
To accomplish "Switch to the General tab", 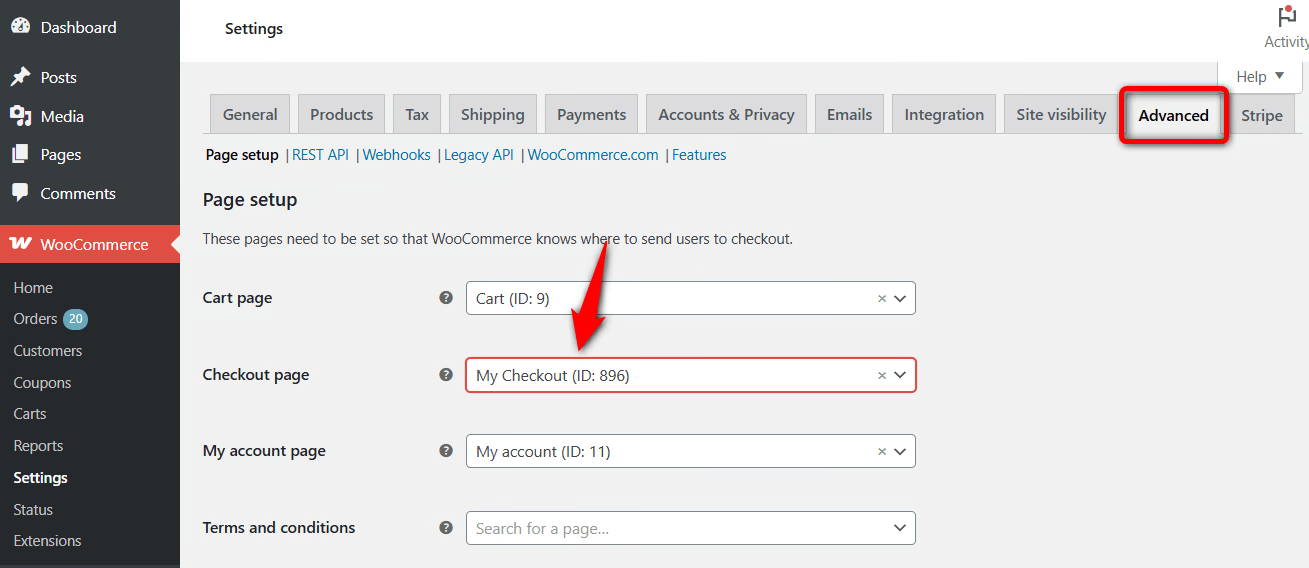I will (x=250, y=114).
